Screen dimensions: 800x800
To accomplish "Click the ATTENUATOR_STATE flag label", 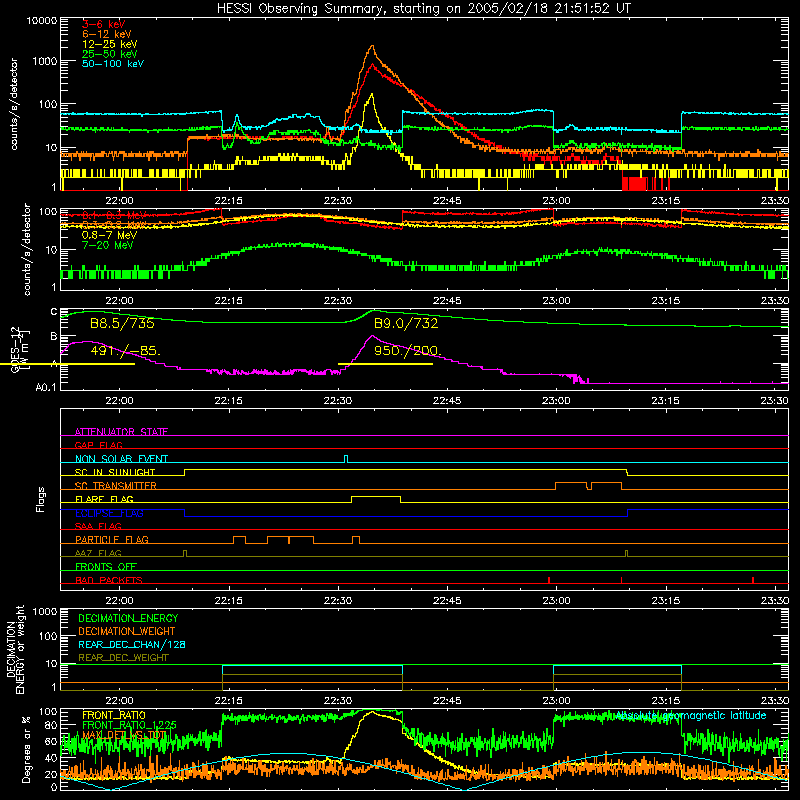I will [121, 432].
